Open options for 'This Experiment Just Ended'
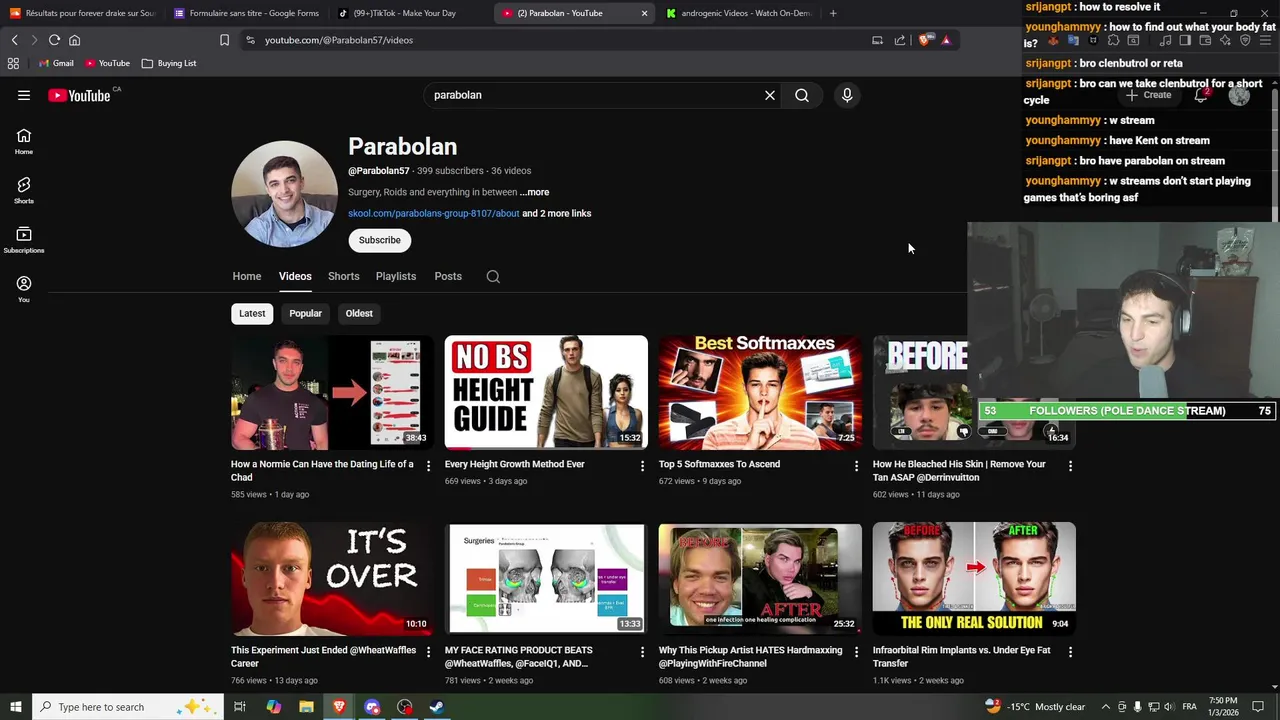Viewport: 1280px width, 720px height. (428, 652)
